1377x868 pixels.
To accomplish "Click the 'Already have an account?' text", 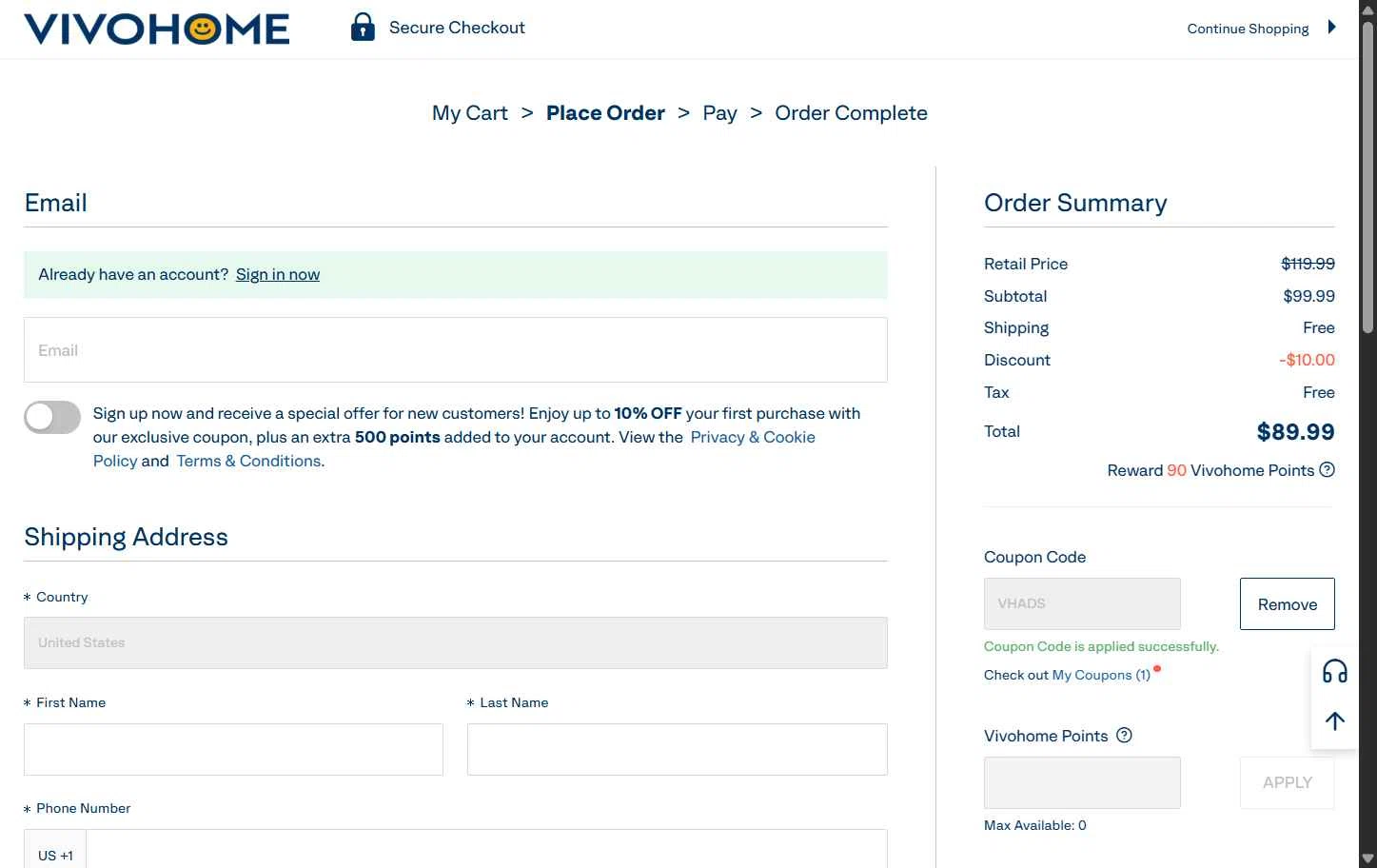I will click(x=133, y=274).
